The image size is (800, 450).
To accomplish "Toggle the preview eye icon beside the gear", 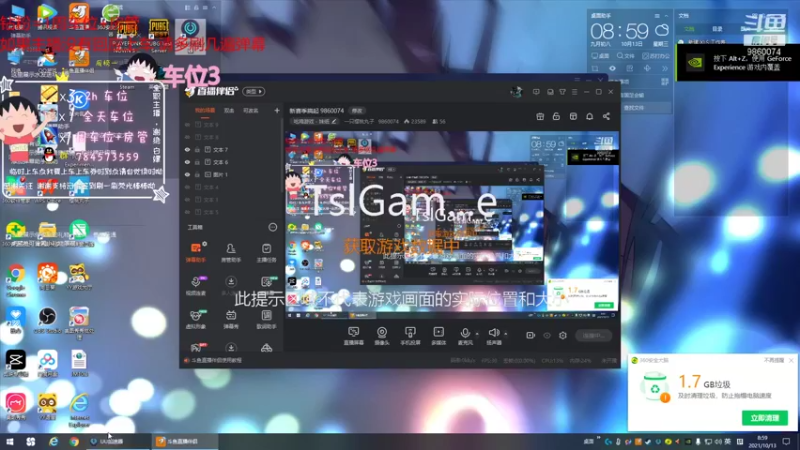I will (x=547, y=335).
